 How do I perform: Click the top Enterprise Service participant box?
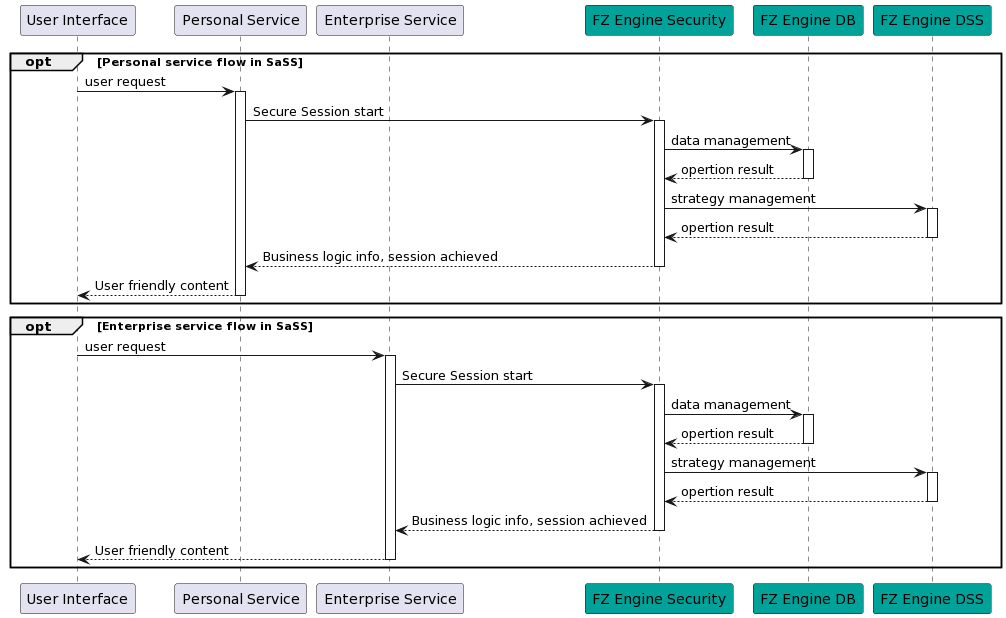[389, 20]
